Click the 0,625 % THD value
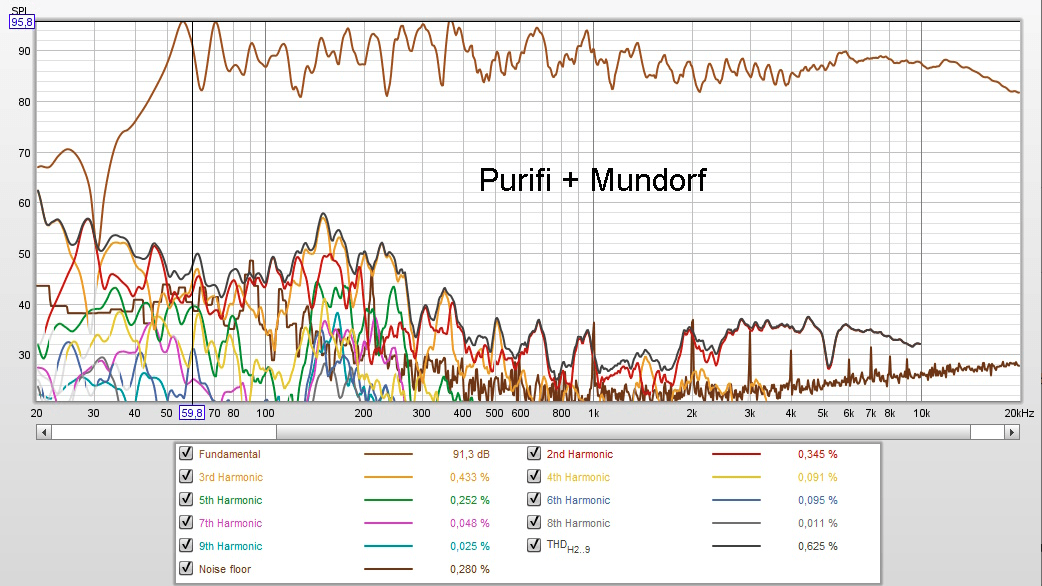This screenshot has height=586, width=1042. (817, 546)
